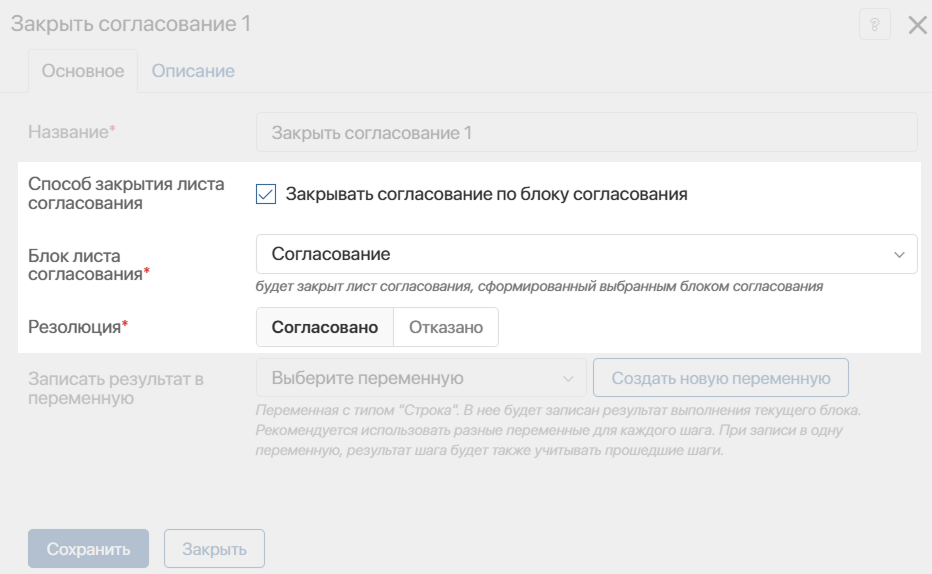Viewport: 932px width, 574px height.
Task: Open the Блок листа согласования dropdown
Action: (587, 254)
